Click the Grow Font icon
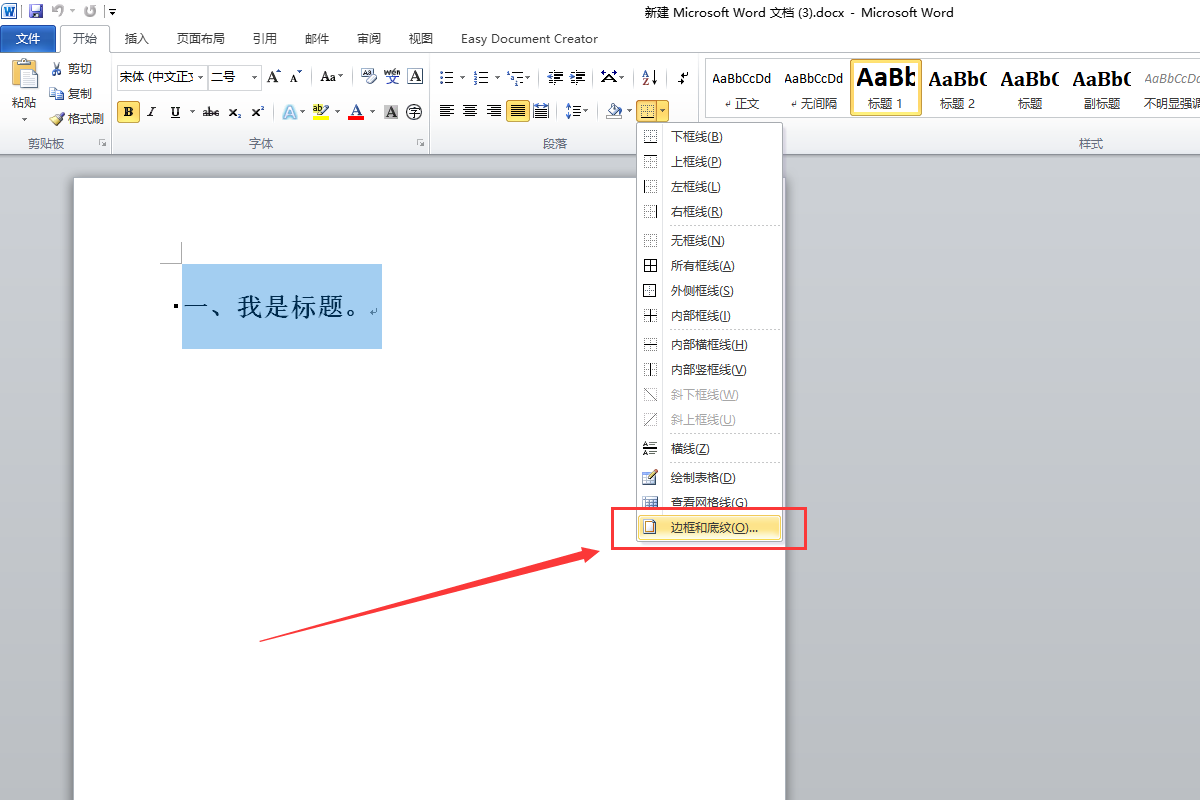Screen dimensions: 1200x800 pos(274,77)
